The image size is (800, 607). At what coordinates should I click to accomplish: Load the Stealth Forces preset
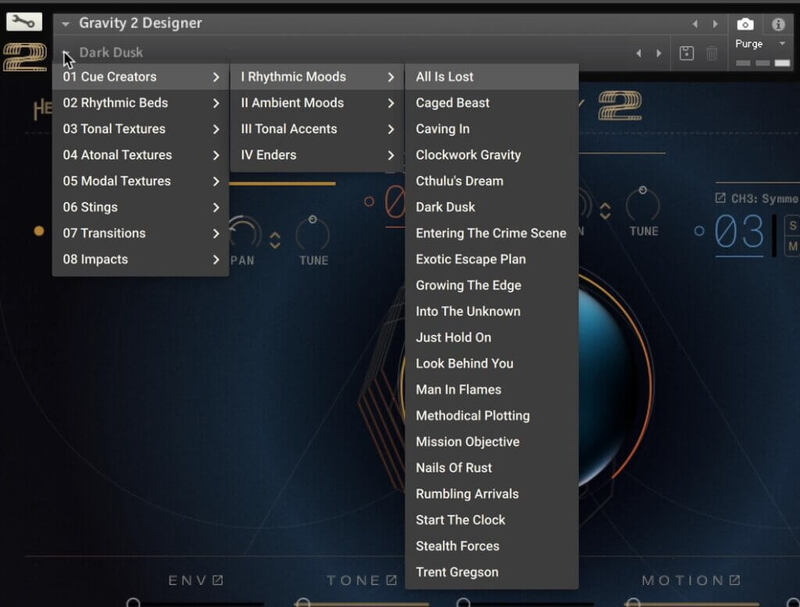point(492,545)
